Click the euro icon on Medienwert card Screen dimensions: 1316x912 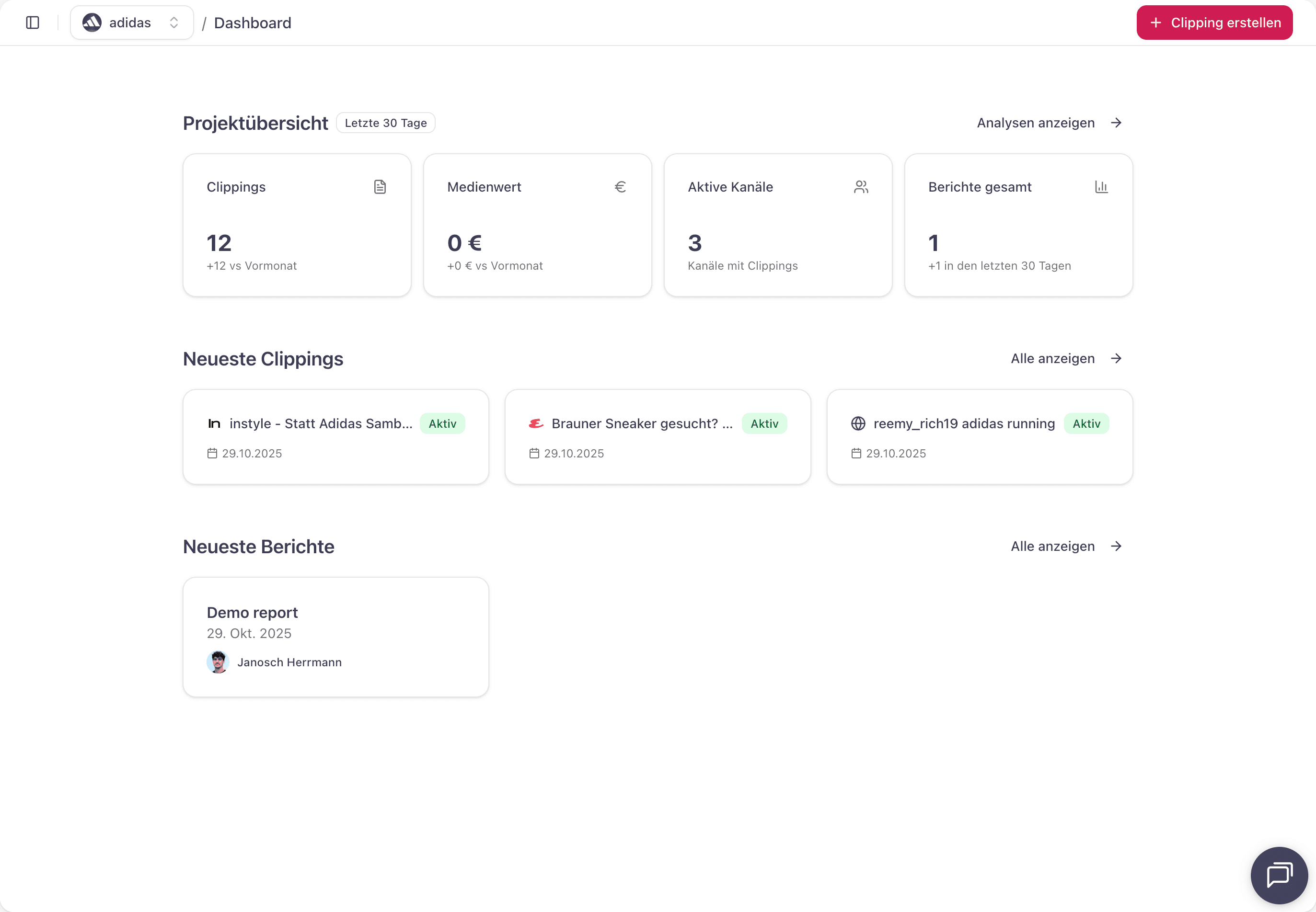click(x=620, y=187)
